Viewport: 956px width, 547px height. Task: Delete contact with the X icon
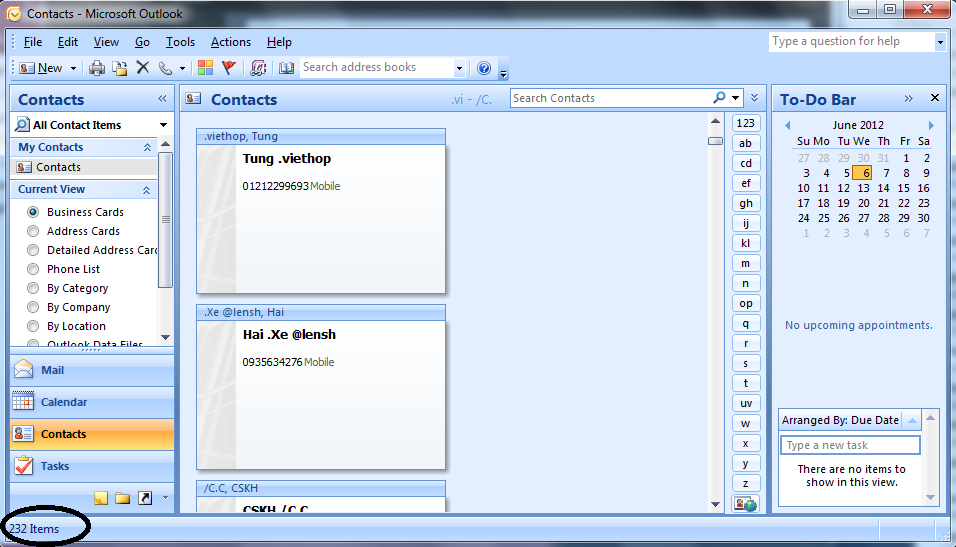(x=143, y=67)
